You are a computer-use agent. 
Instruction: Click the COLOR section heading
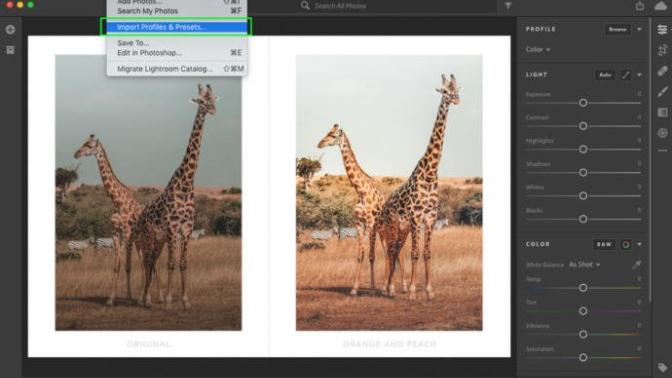[538, 244]
